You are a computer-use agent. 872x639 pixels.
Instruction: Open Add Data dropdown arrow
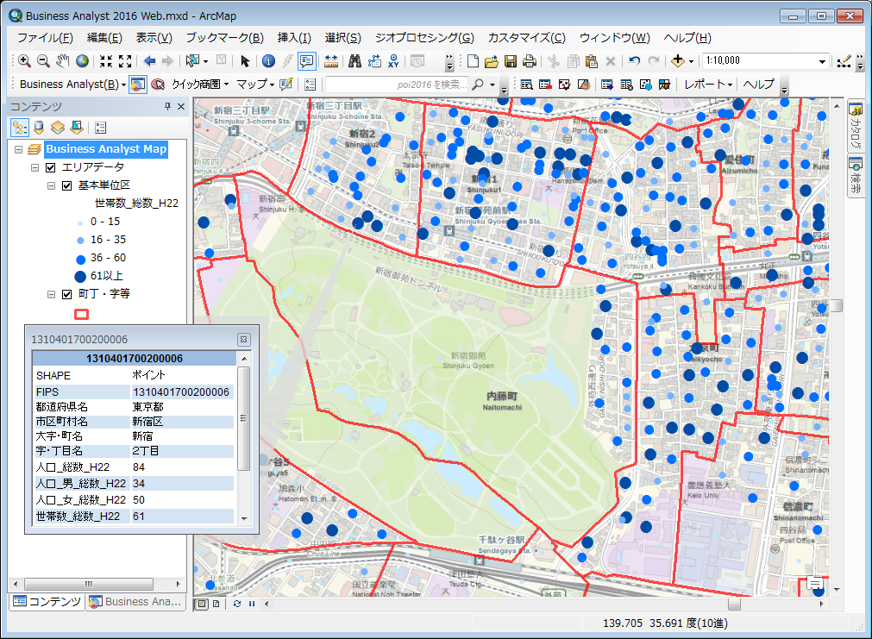coord(691,61)
